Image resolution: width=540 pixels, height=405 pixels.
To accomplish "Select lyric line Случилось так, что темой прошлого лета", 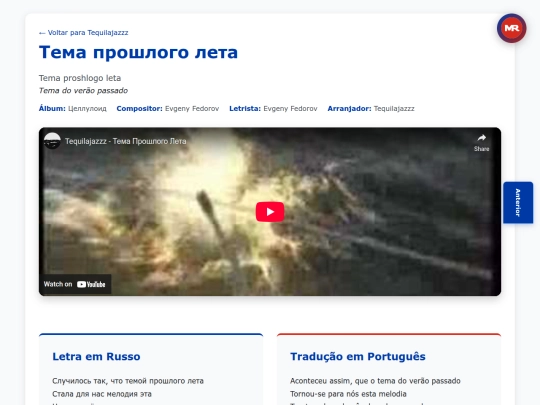I will pyautogui.click(x=128, y=381).
